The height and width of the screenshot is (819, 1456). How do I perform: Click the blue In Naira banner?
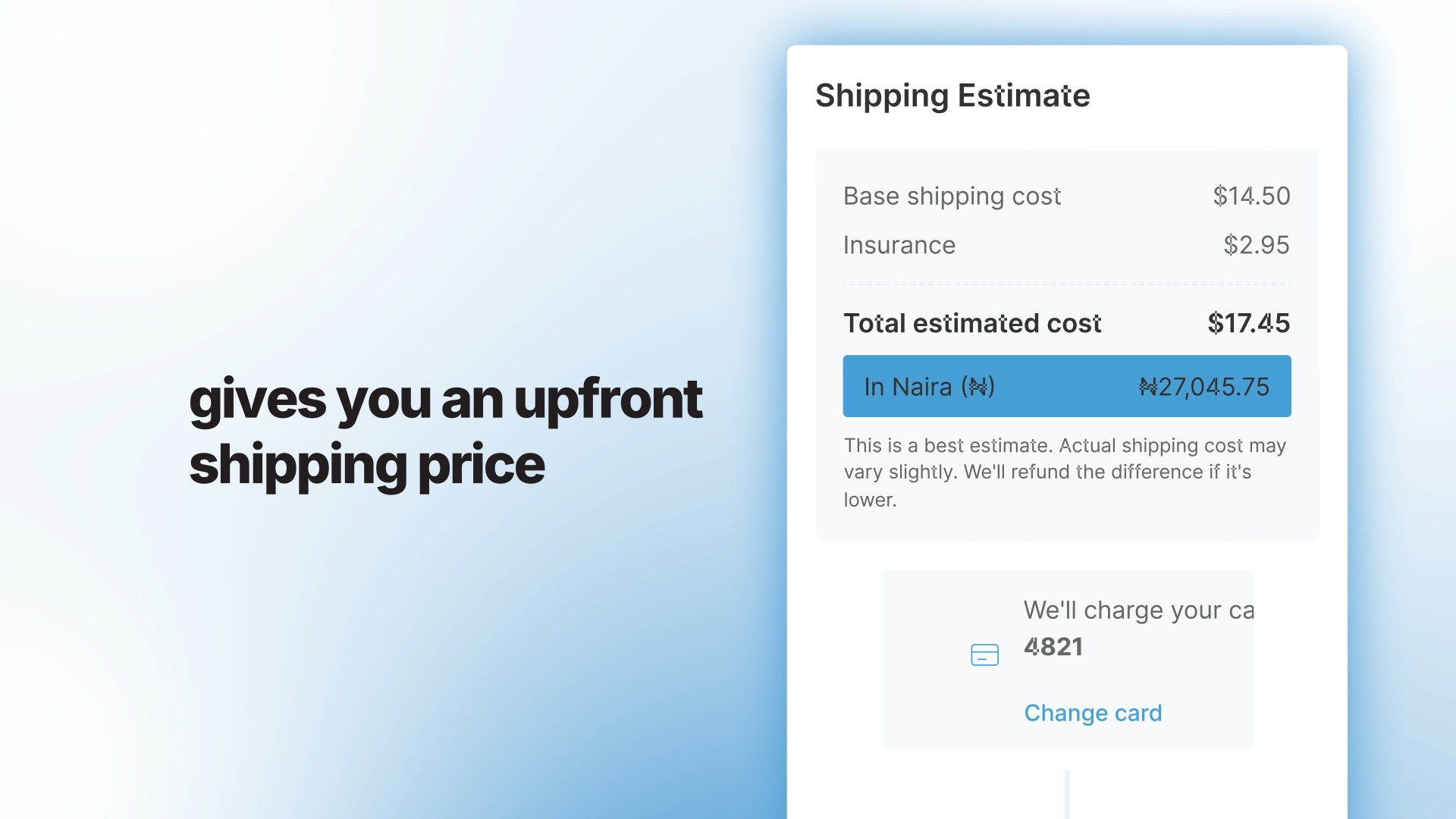pos(1066,386)
